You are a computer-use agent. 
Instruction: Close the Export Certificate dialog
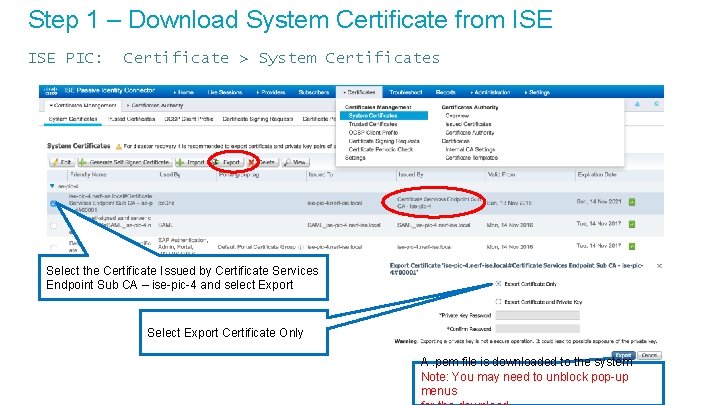pos(659,266)
